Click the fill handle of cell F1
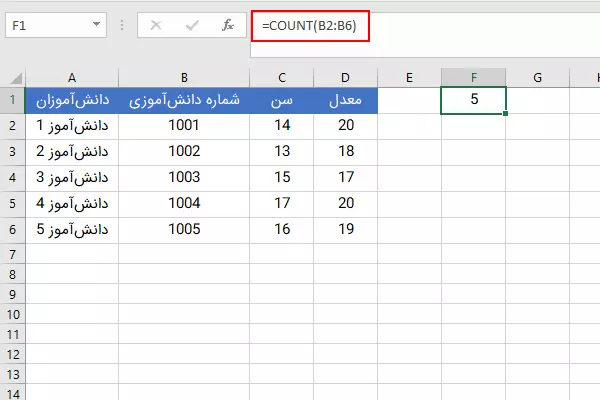600x400 pixels. pos(506,113)
